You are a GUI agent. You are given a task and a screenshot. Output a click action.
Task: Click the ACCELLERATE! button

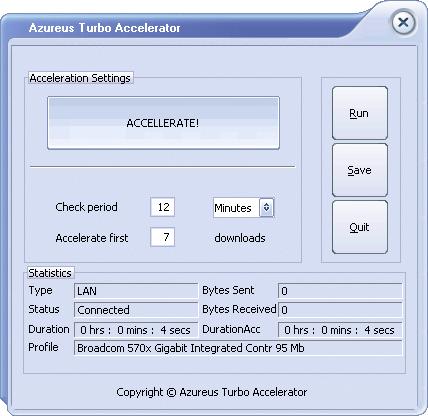[x=163, y=123]
